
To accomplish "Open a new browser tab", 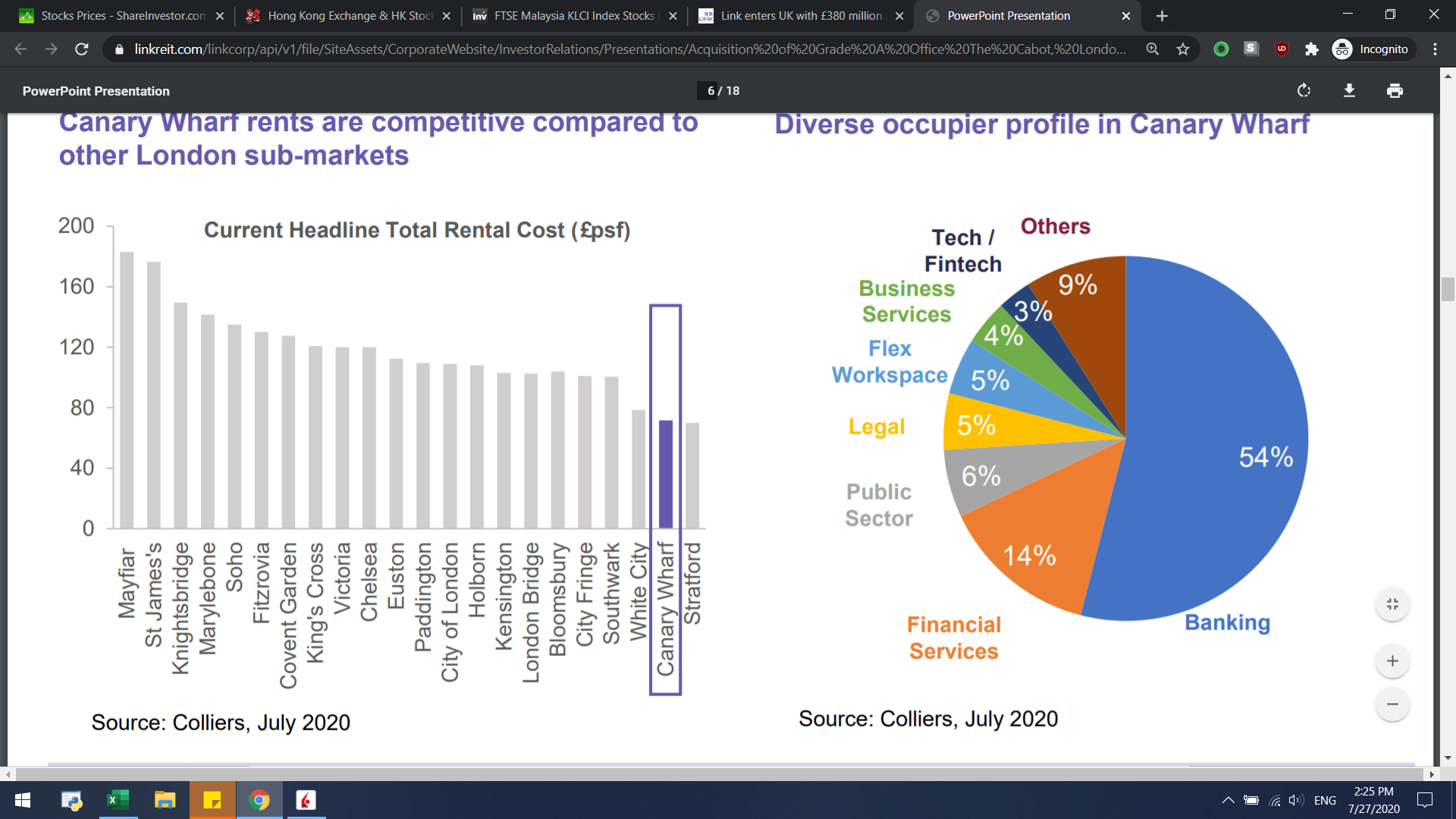I will [x=1162, y=16].
